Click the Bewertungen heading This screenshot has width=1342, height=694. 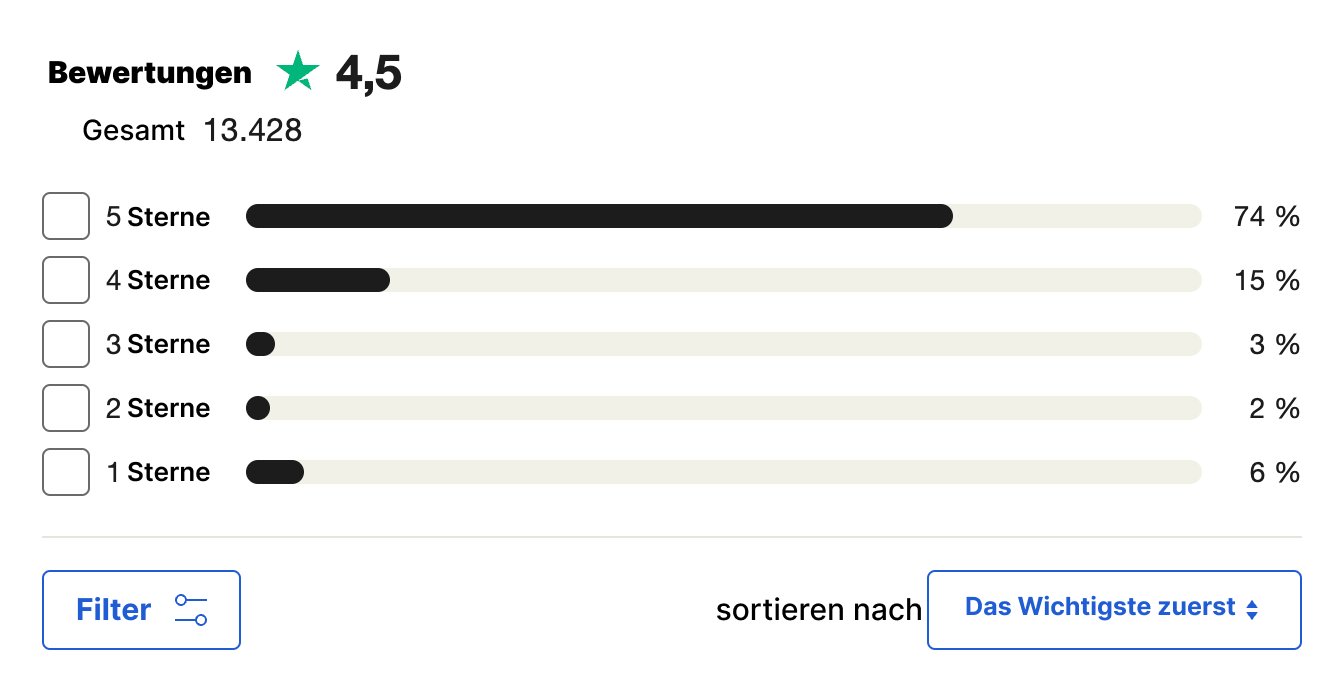click(x=150, y=74)
